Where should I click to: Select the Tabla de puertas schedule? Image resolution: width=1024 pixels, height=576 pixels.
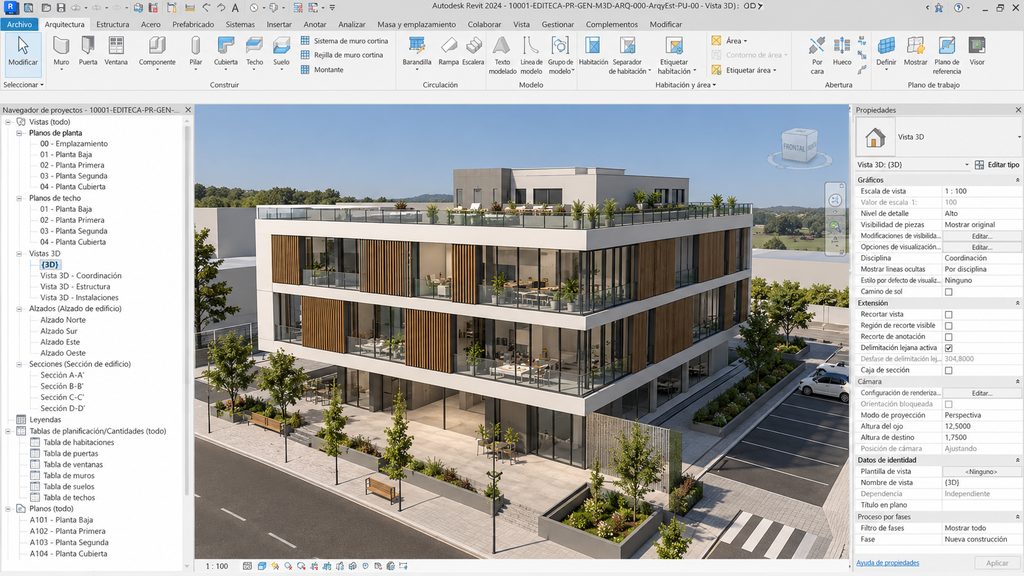click(71, 453)
